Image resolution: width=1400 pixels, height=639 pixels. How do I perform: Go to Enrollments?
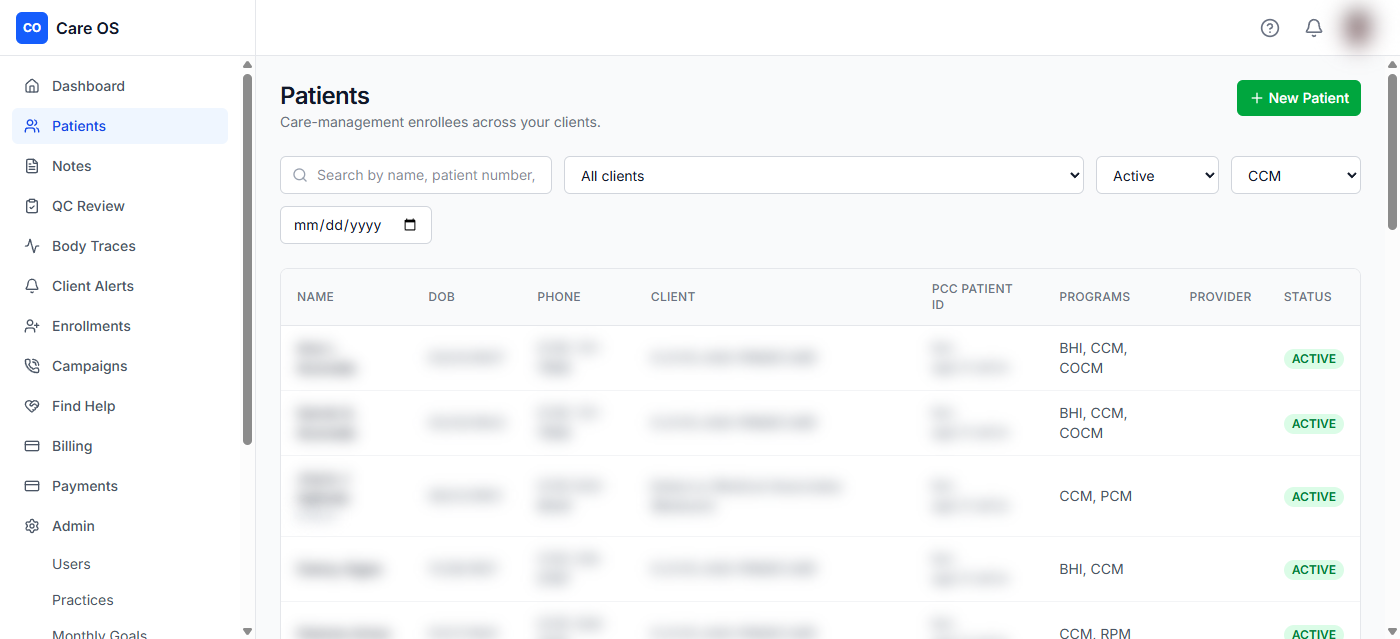coord(120,326)
